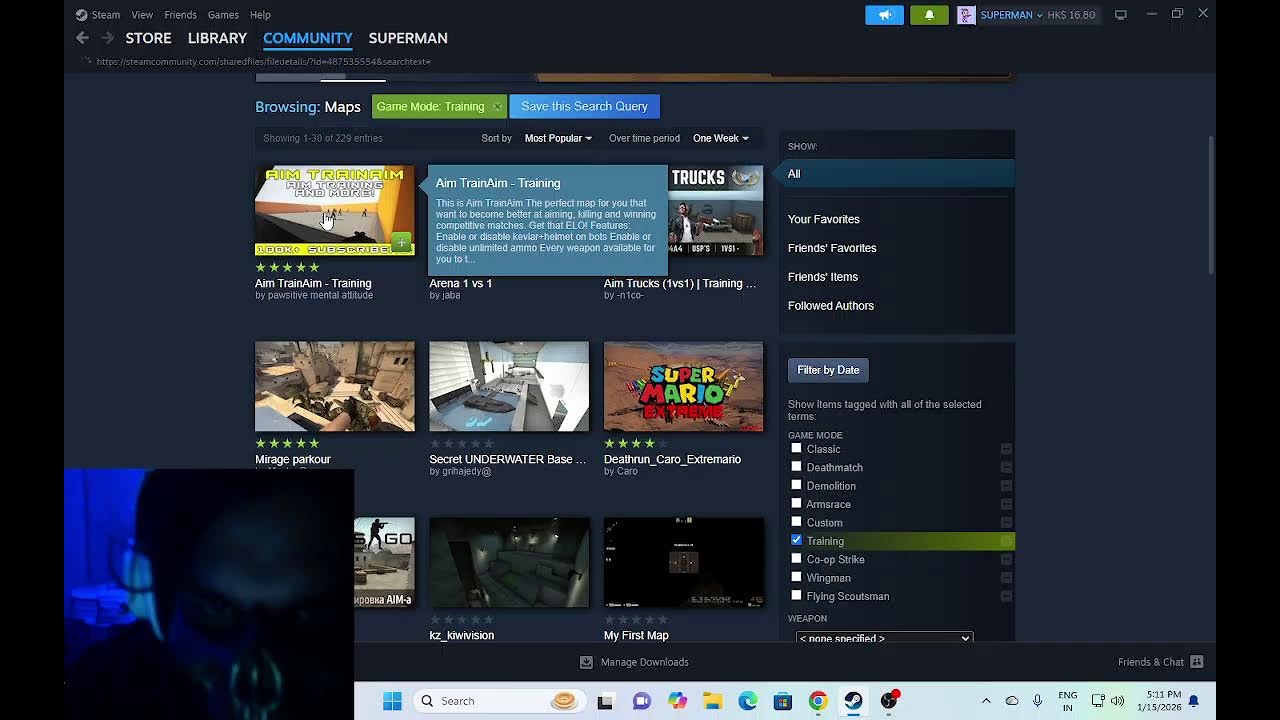Click the Manage Downloads icon
This screenshot has width=1280, height=720.
(587, 662)
